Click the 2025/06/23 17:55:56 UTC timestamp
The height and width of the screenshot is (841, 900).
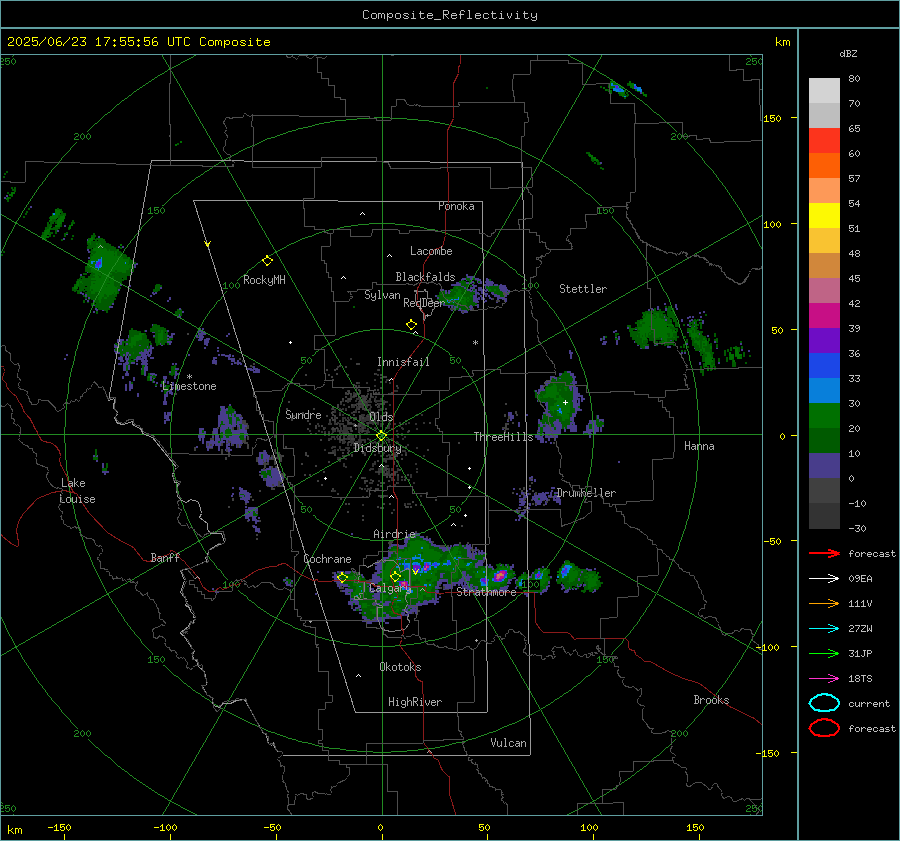pos(138,42)
